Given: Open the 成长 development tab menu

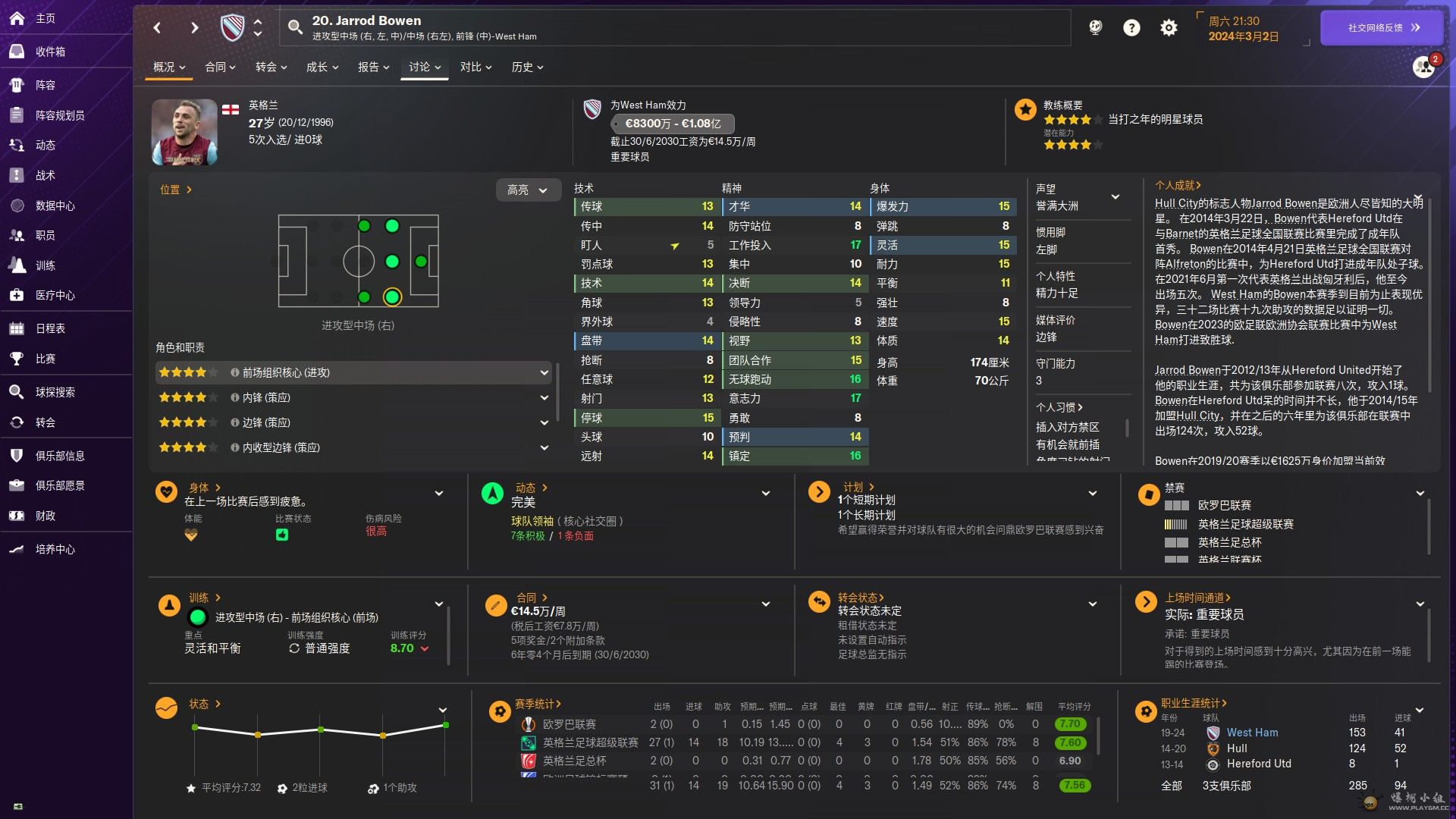Looking at the screenshot, I should pos(322,67).
